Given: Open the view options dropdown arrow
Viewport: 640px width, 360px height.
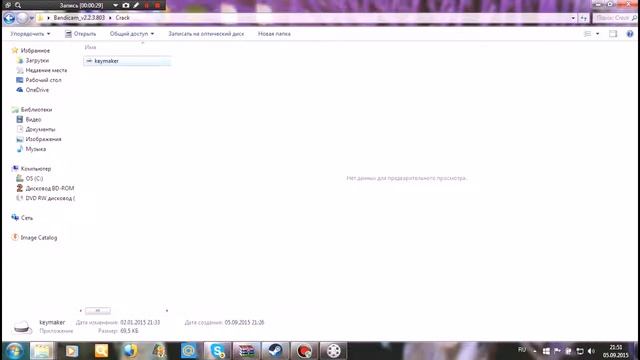Looking at the screenshot, I should pyautogui.click(x=598, y=34).
